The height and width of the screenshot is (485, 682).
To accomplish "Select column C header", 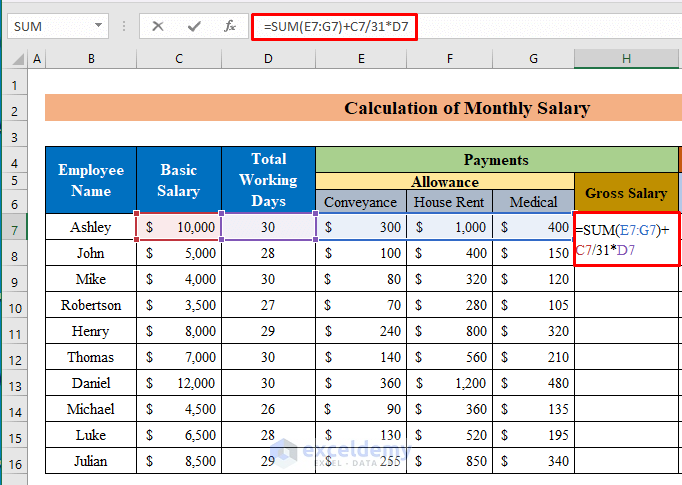I will tap(179, 60).
